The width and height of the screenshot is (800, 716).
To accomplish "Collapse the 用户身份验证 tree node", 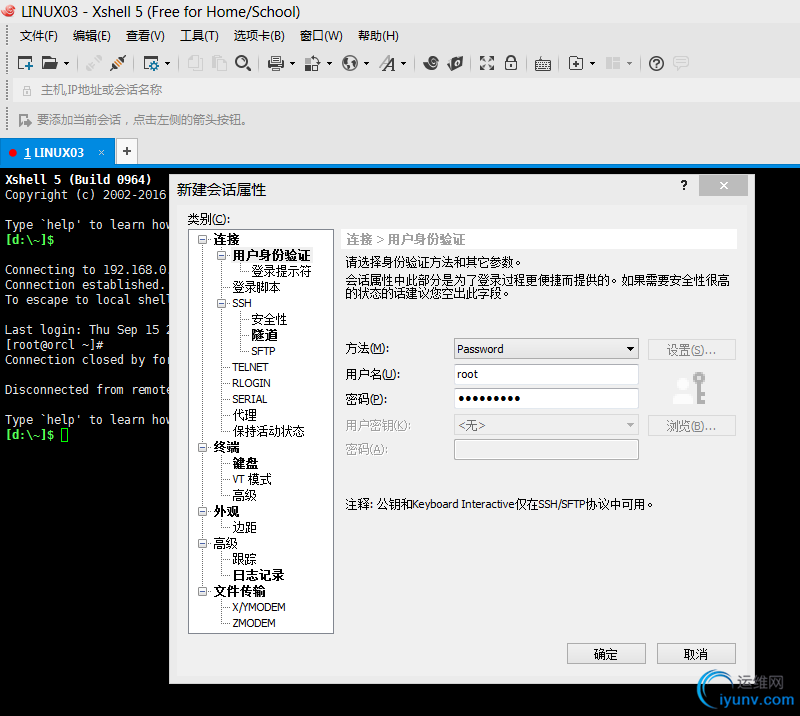I will 221,255.
